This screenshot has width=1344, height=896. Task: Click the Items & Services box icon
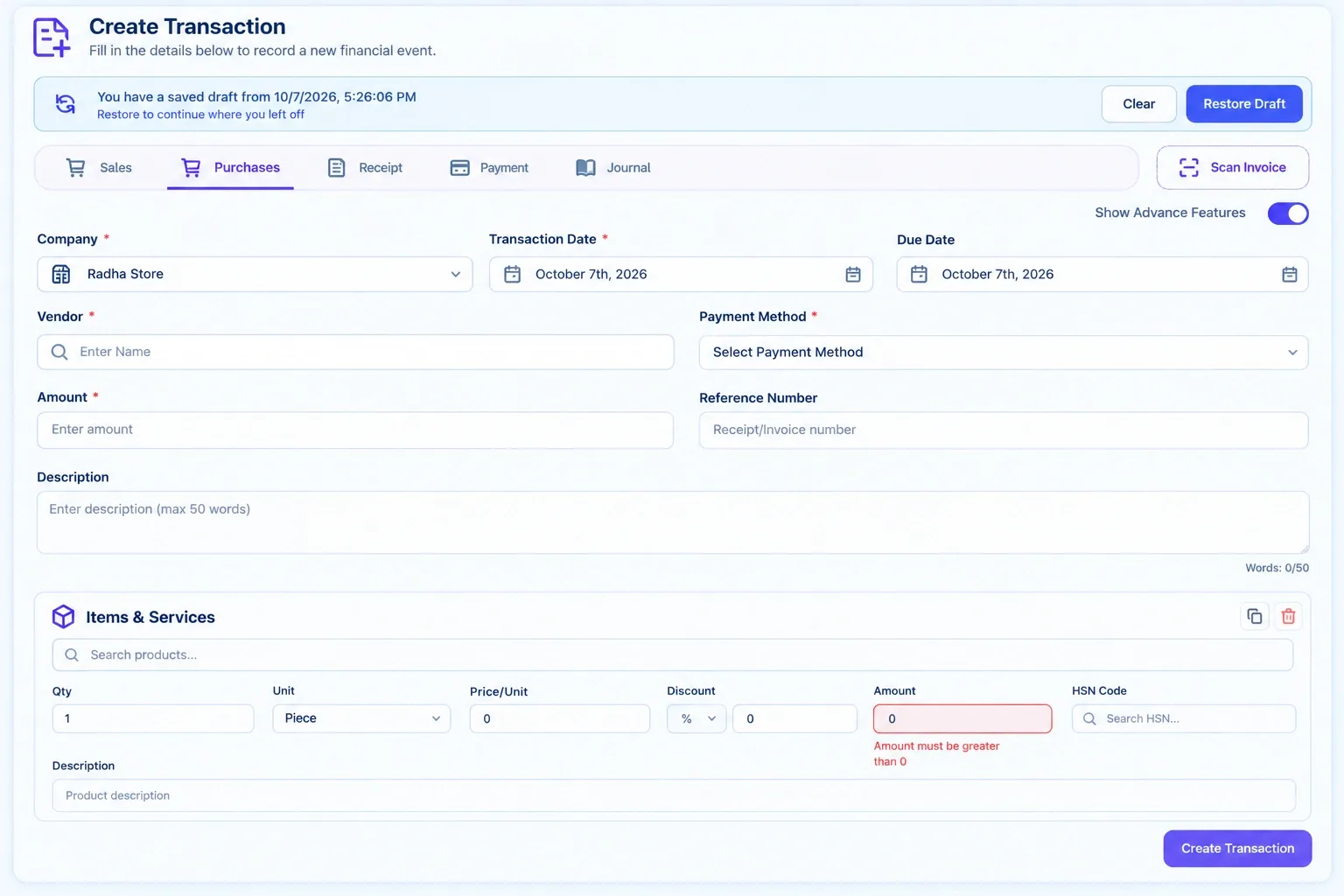click(63, 617)
